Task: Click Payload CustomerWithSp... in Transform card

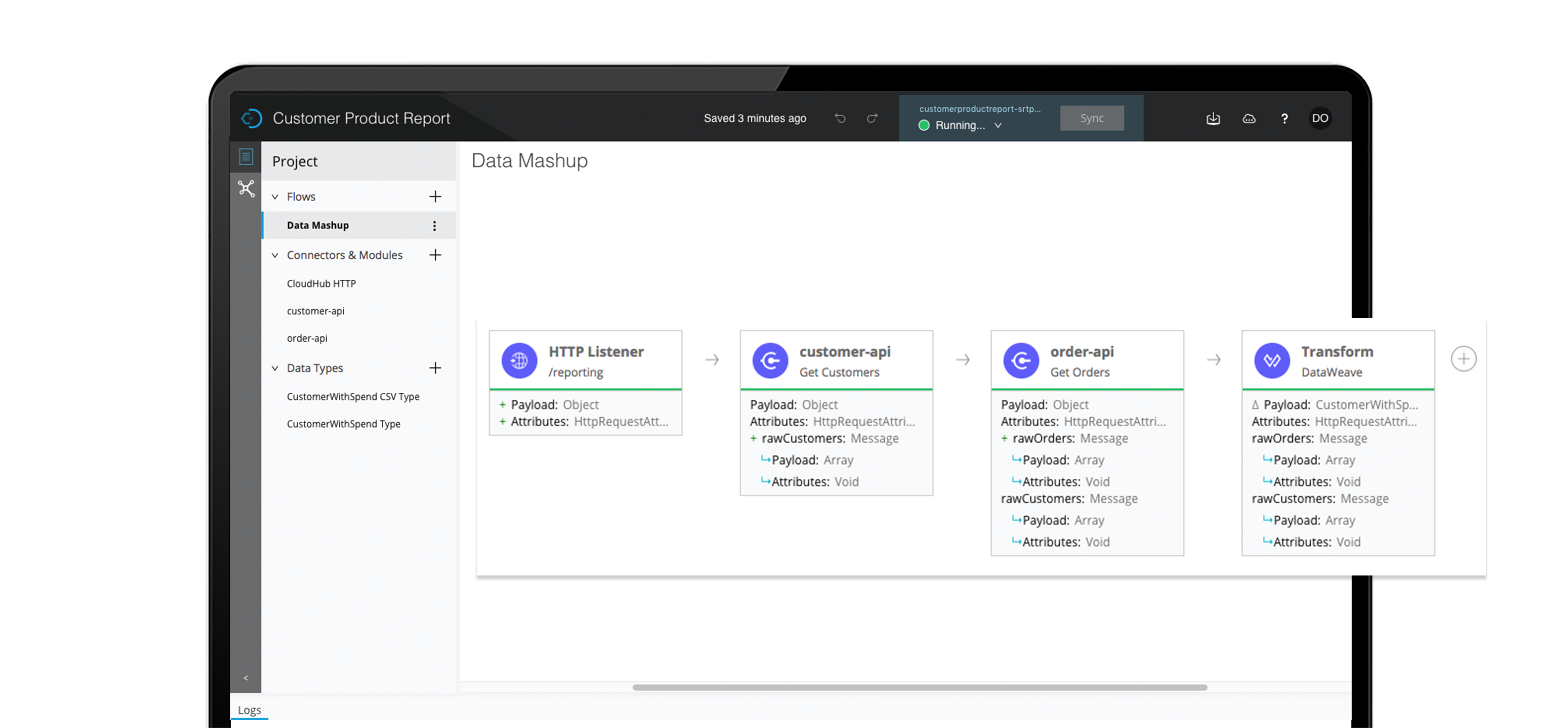Action: (1340, 405)
